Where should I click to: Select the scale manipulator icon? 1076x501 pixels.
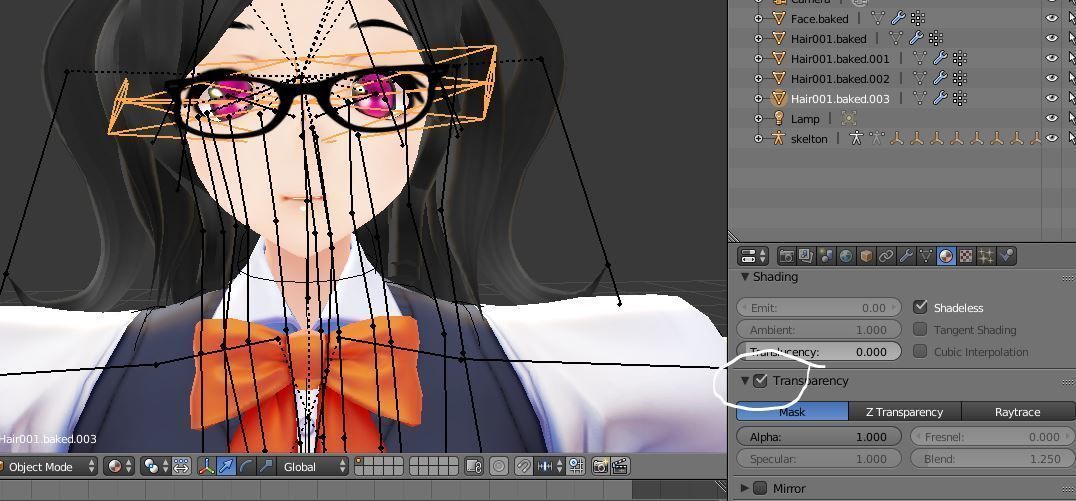click(x=266, y=467)
